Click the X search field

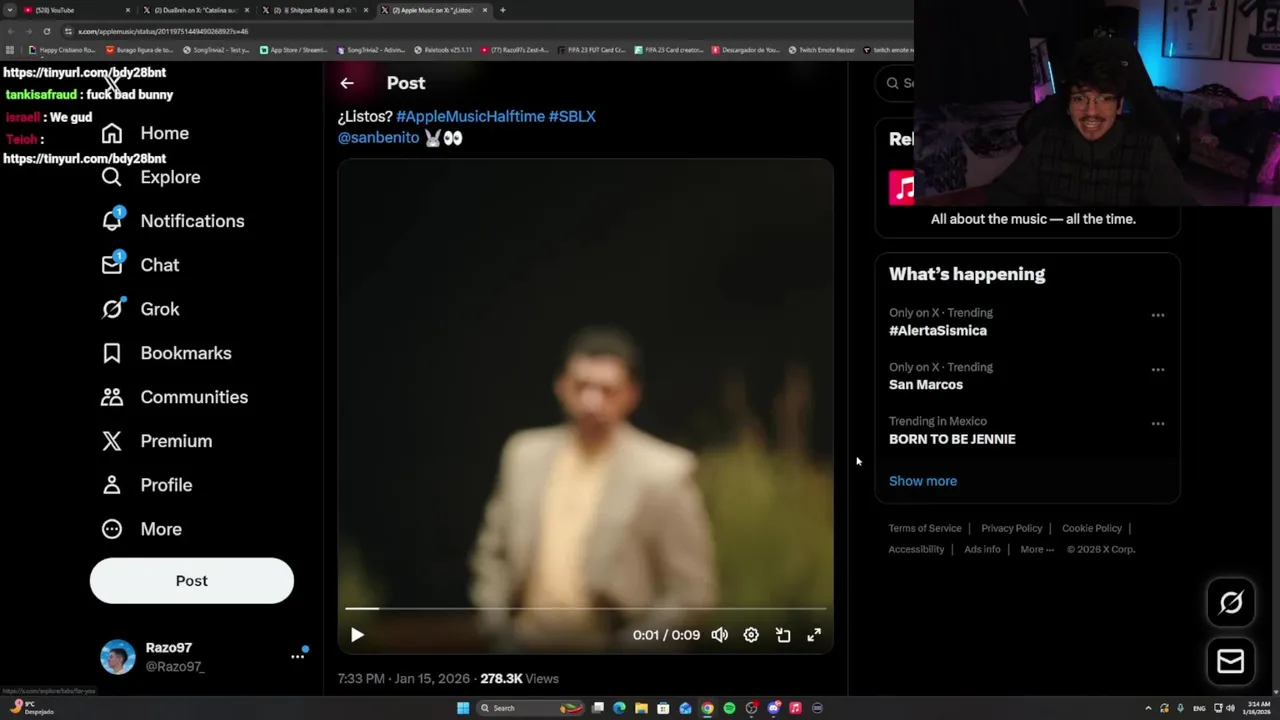[x=896, y=83]
